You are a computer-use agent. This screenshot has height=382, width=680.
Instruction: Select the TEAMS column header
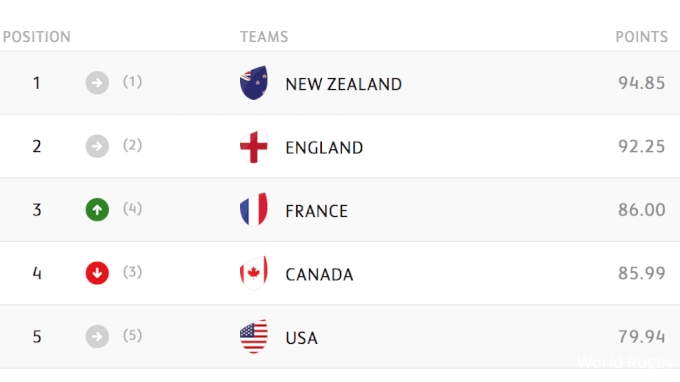[264, 37]
